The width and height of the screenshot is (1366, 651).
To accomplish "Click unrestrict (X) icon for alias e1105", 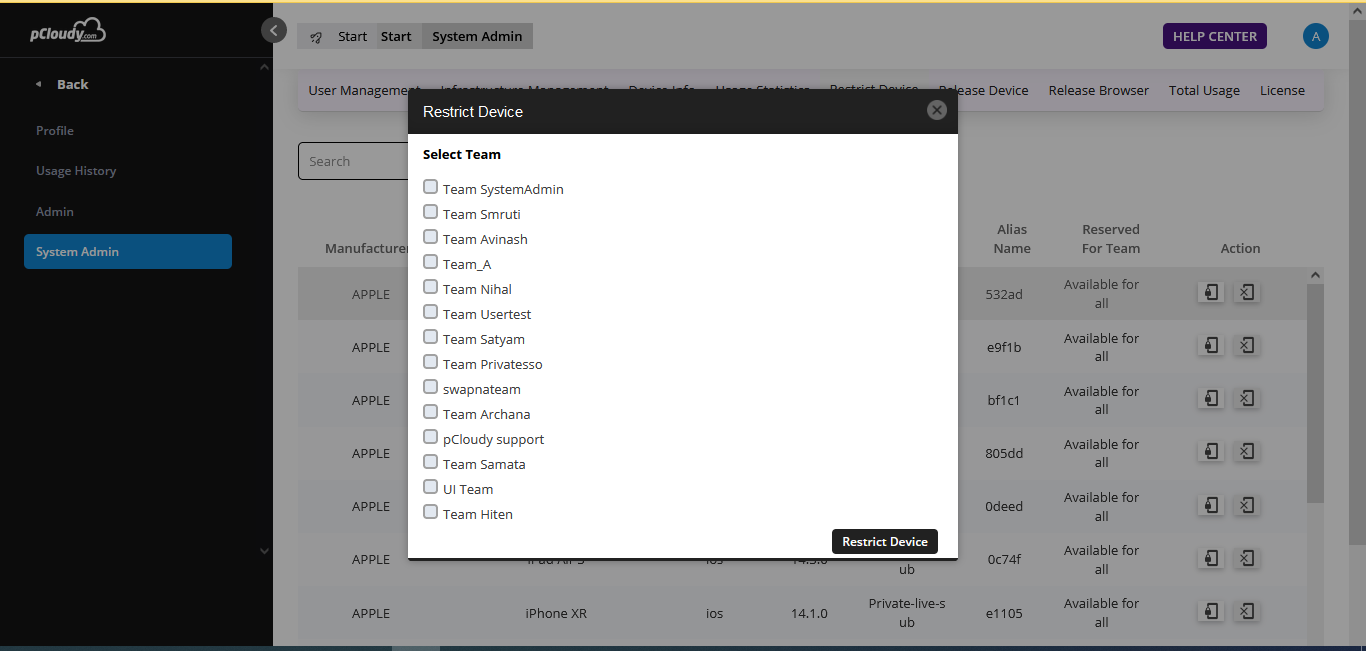I will point(1246,611).
